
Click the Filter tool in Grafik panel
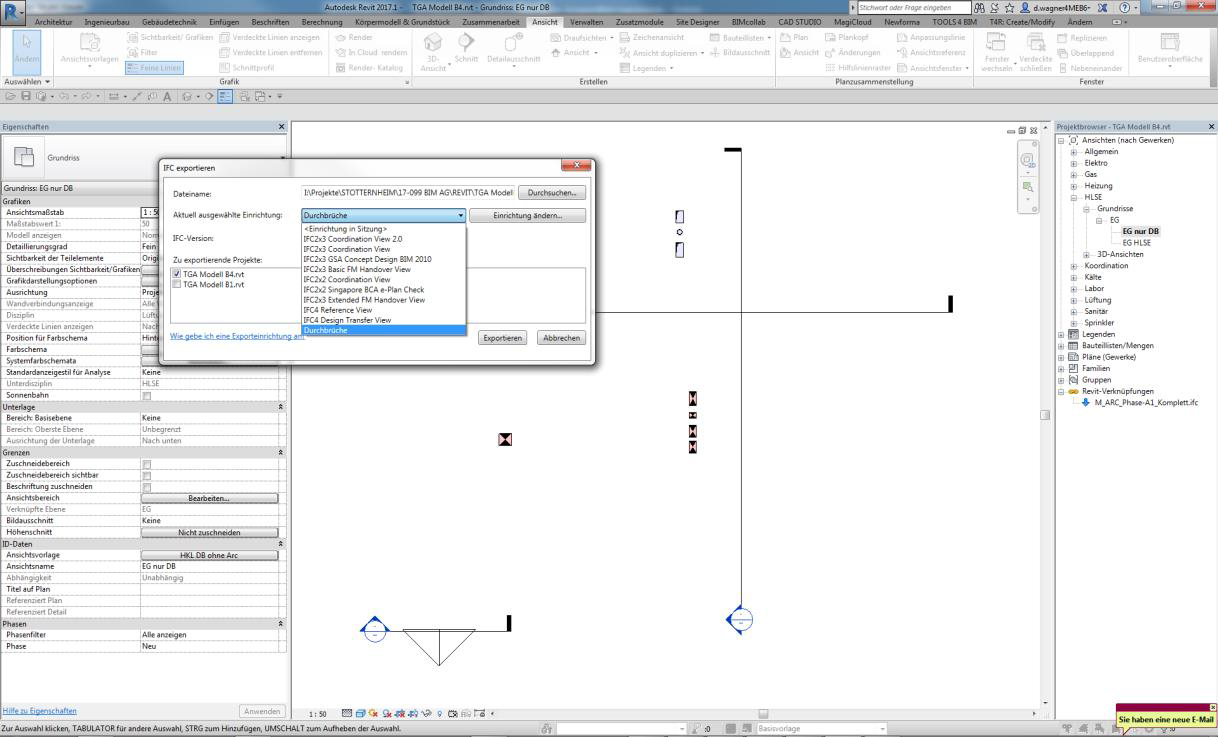point(141,52)
